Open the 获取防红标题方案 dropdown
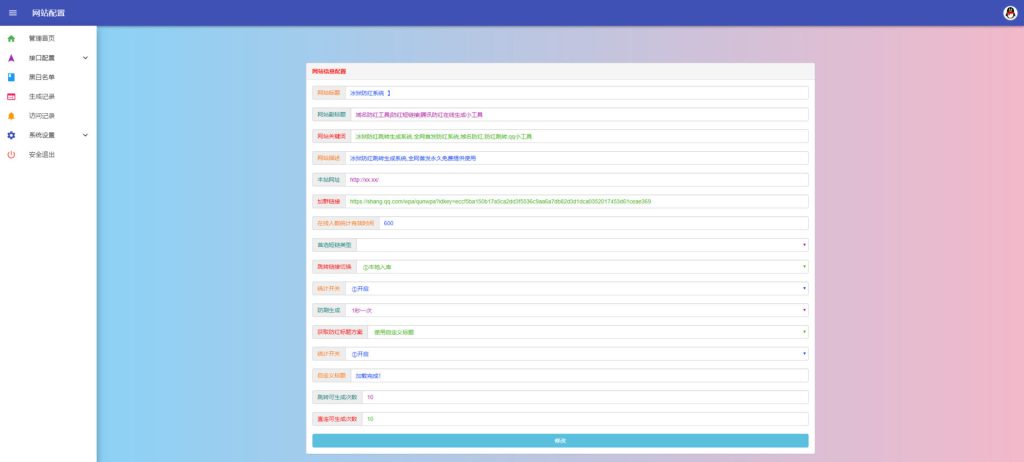Screen dimensions: 1024x462 pyautogui.click(x=588, y=332)
